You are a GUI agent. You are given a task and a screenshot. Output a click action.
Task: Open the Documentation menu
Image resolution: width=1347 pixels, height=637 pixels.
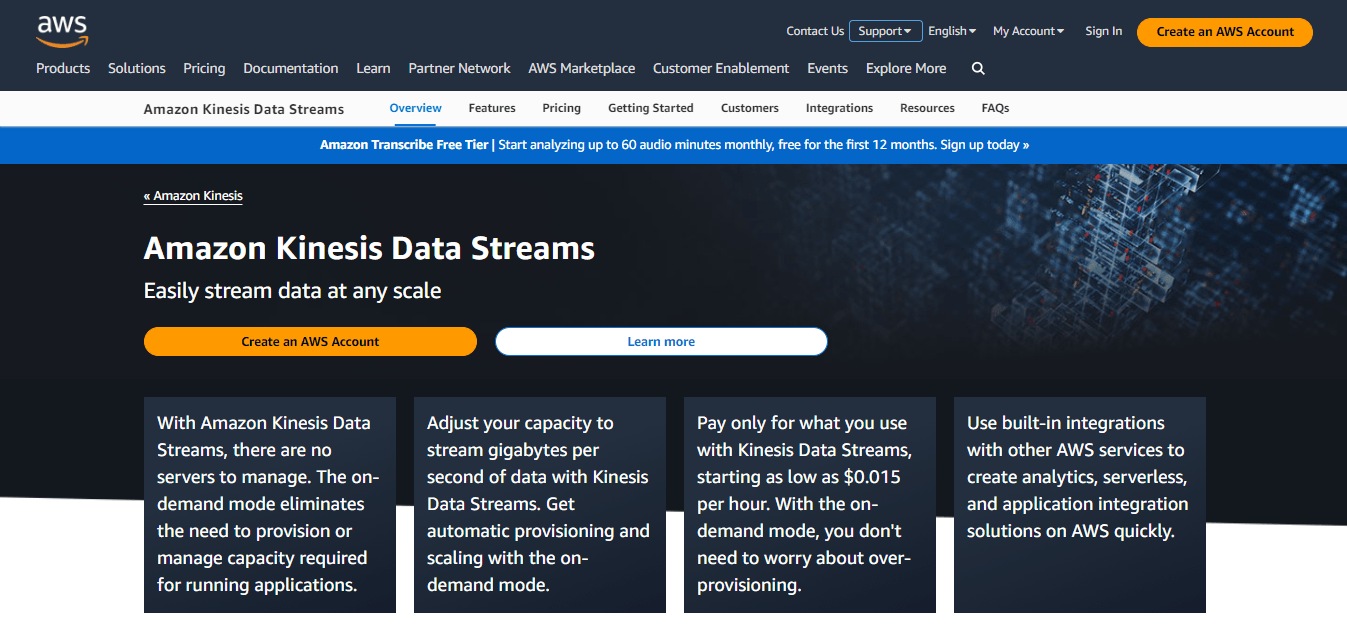(x=290, y=68)
